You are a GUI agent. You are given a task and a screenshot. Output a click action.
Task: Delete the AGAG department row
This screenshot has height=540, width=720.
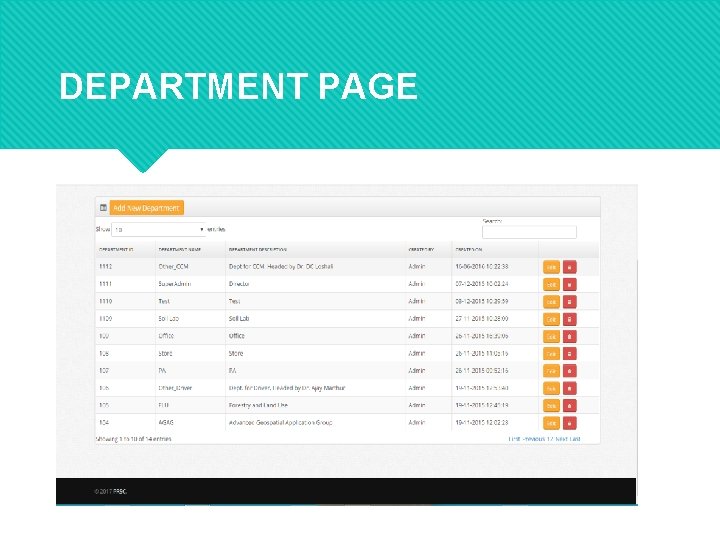click(x=569, y=423)
